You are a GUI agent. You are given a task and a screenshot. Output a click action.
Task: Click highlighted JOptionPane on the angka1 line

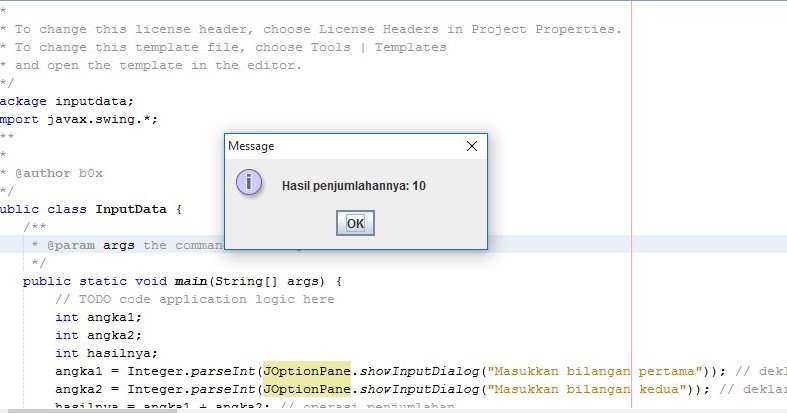pyautogui.click(x=307, y=371)
